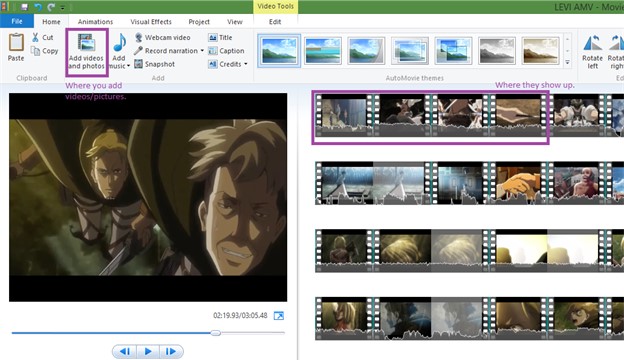Select the third AutoMovie theme thumbnail

coord(366,51)
